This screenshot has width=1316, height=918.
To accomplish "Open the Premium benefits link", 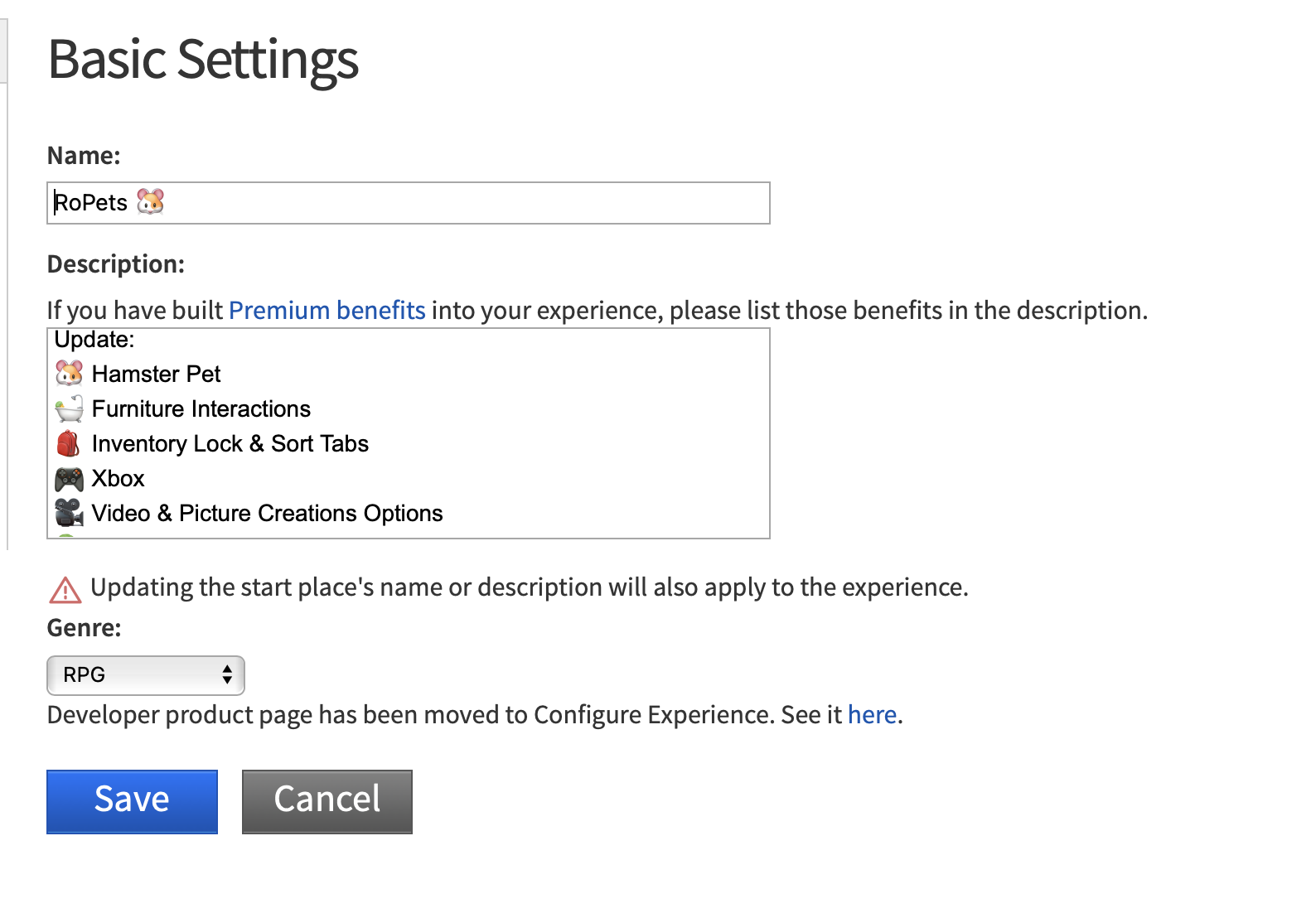I will (x=327, y=311).
